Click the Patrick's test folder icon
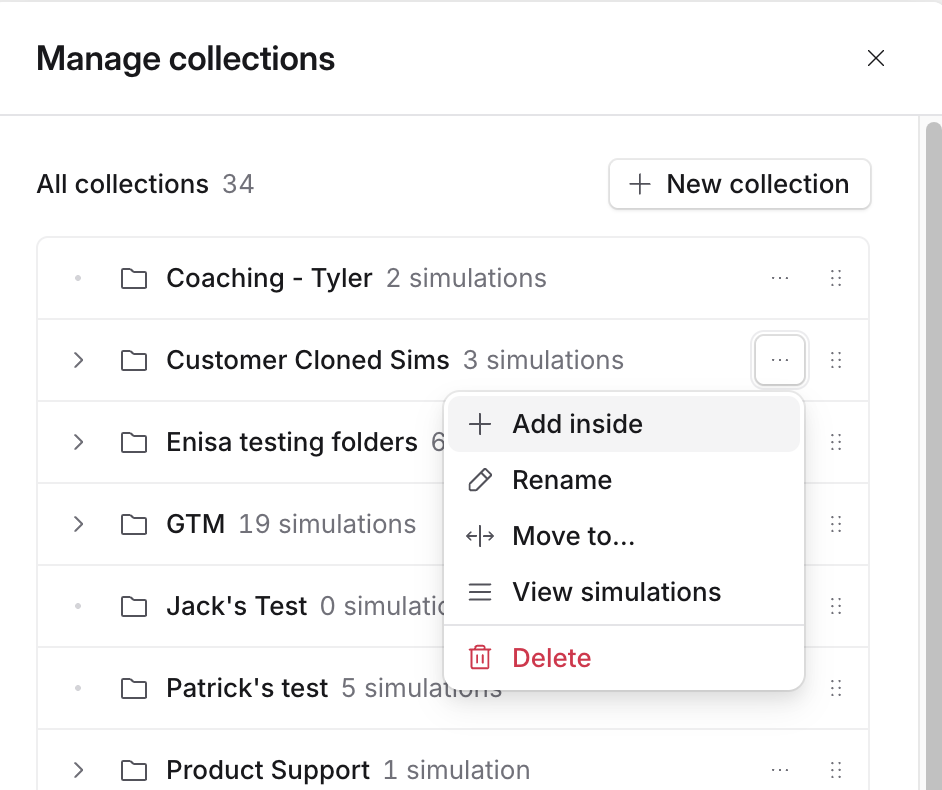The height and width of the screenshot is (790, 942). (134, 688)
